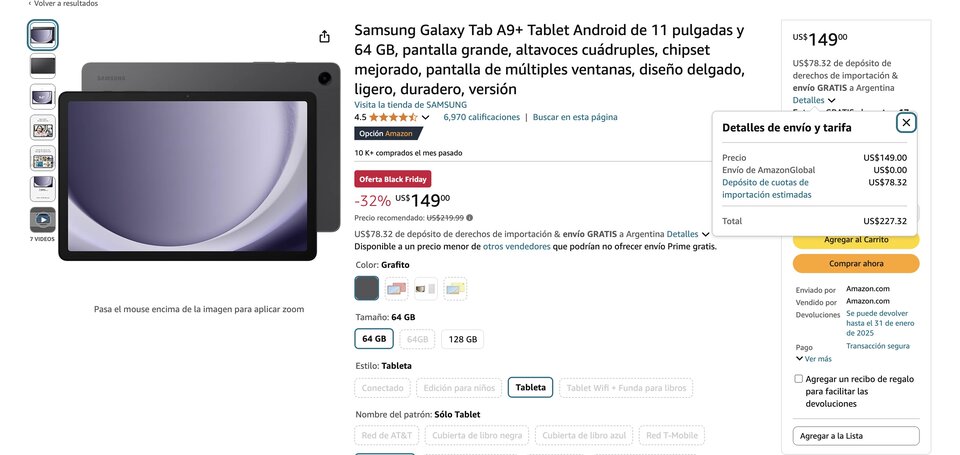
Task: Open the Opción Amazon badge
Action: pyautogui.click(x=388, y=133)
